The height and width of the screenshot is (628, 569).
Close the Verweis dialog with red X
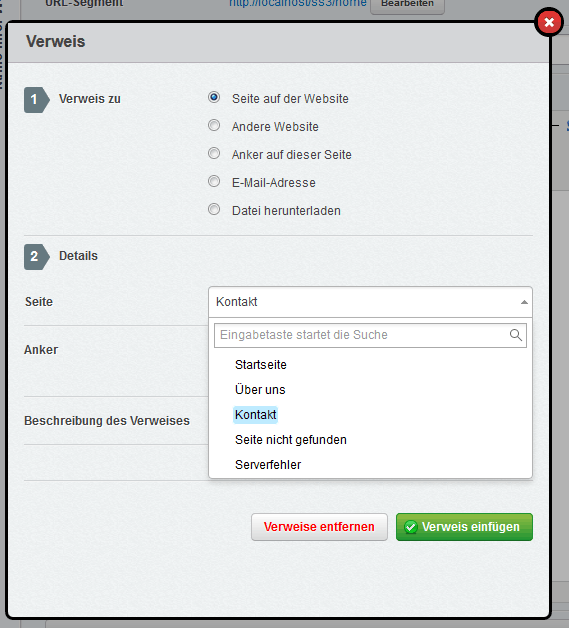pos(549,22)
